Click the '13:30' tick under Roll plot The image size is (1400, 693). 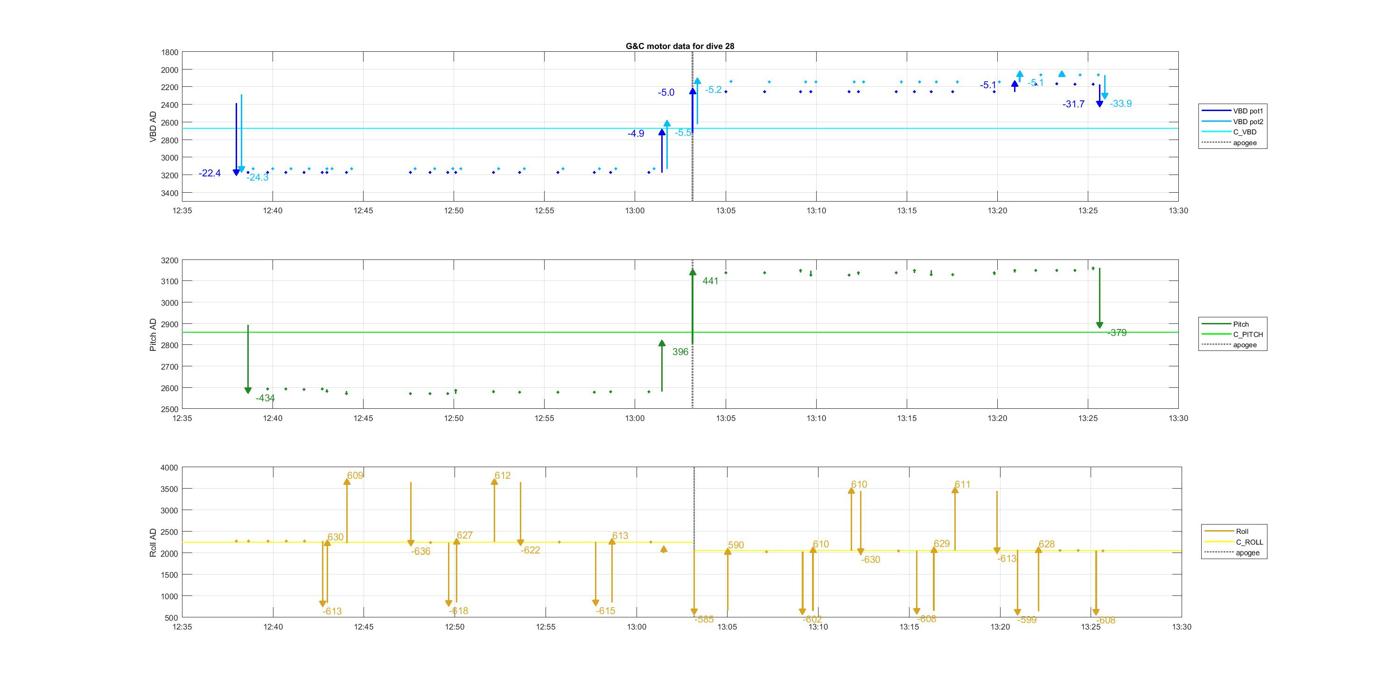[1181, 627]
